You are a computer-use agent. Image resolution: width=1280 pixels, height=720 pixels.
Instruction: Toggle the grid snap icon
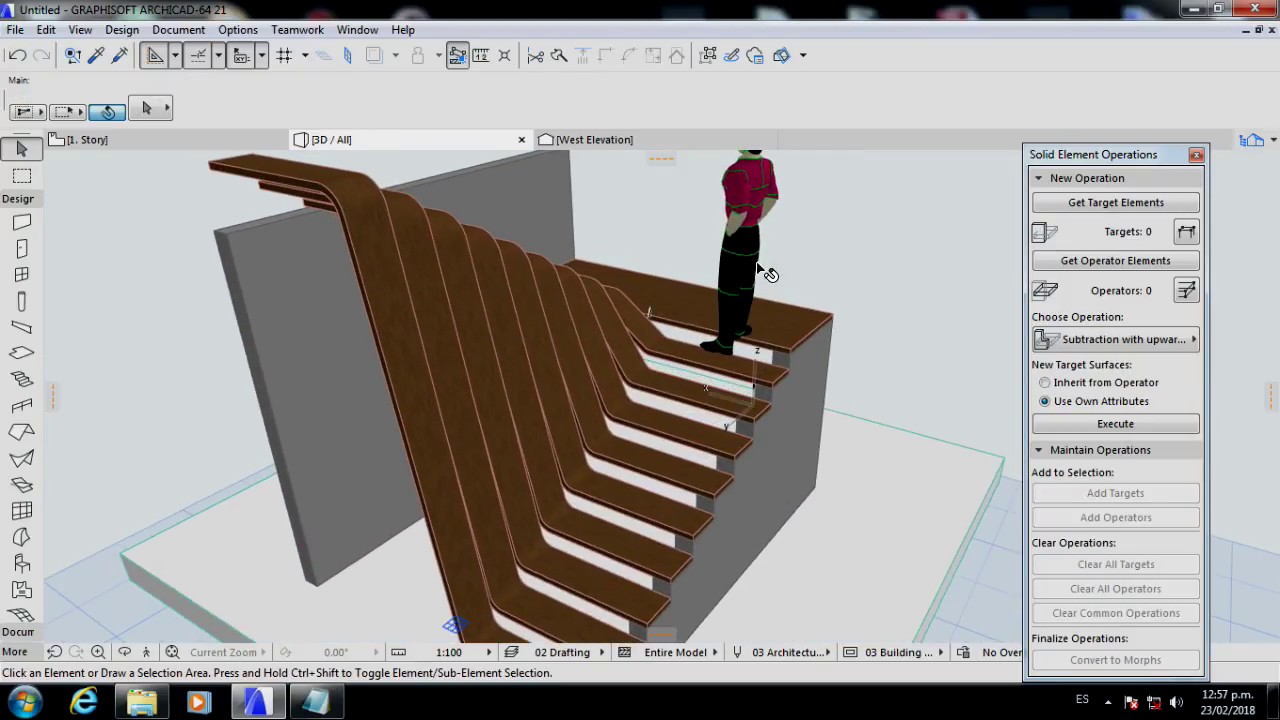[284, 56]
